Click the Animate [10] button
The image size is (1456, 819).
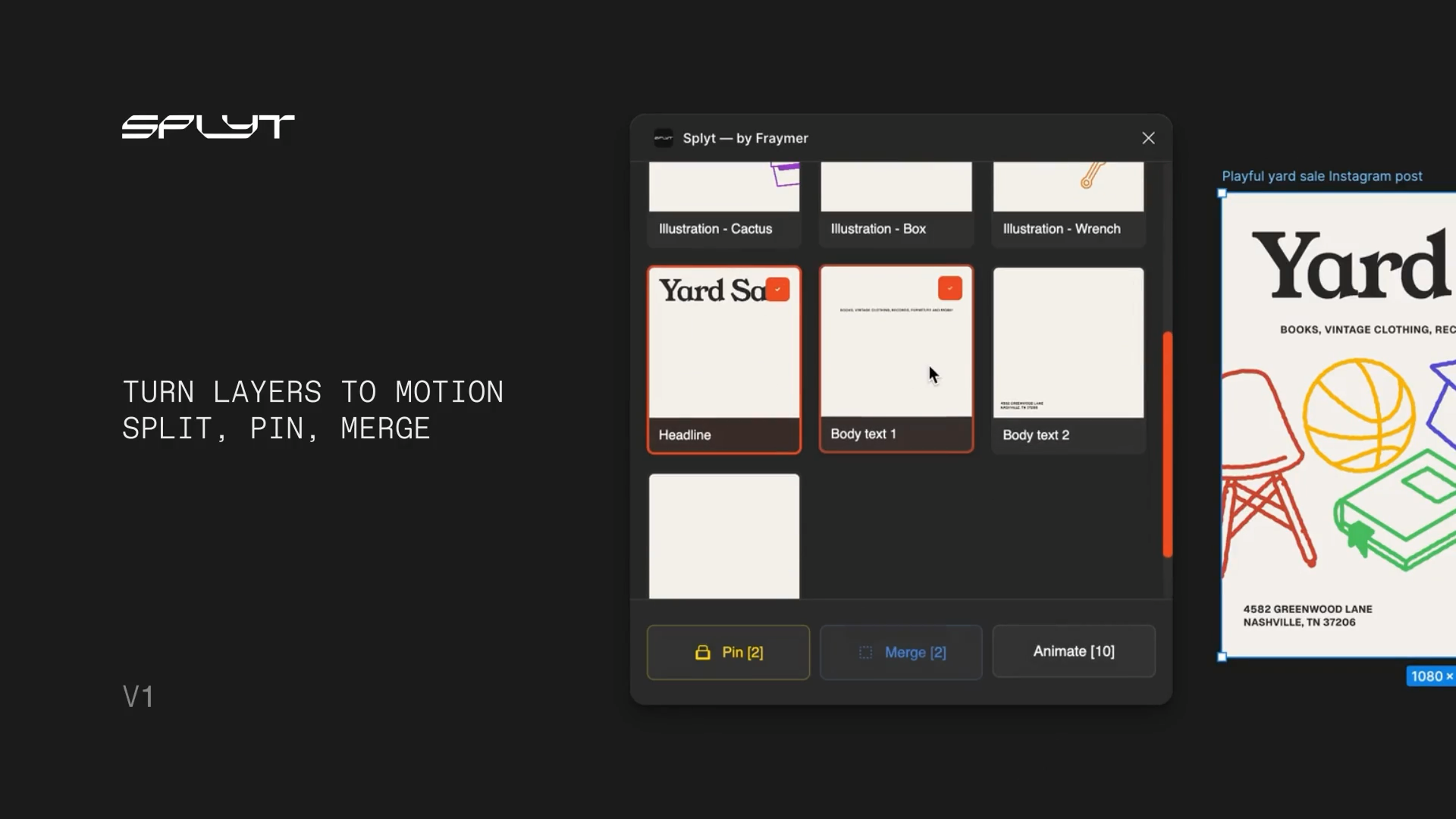tap(1073, 651)
